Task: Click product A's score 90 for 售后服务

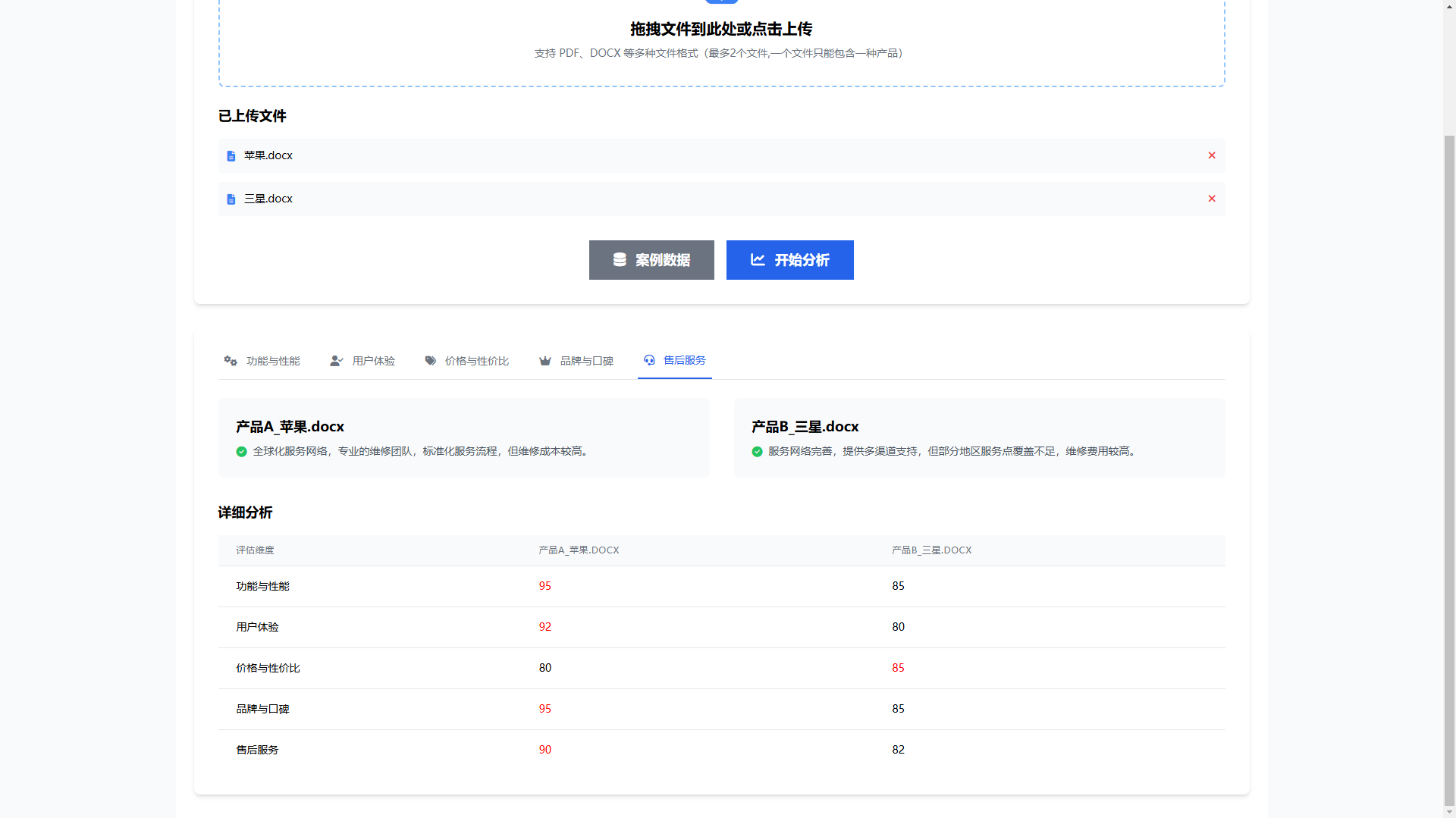Action: pos(545,750)
